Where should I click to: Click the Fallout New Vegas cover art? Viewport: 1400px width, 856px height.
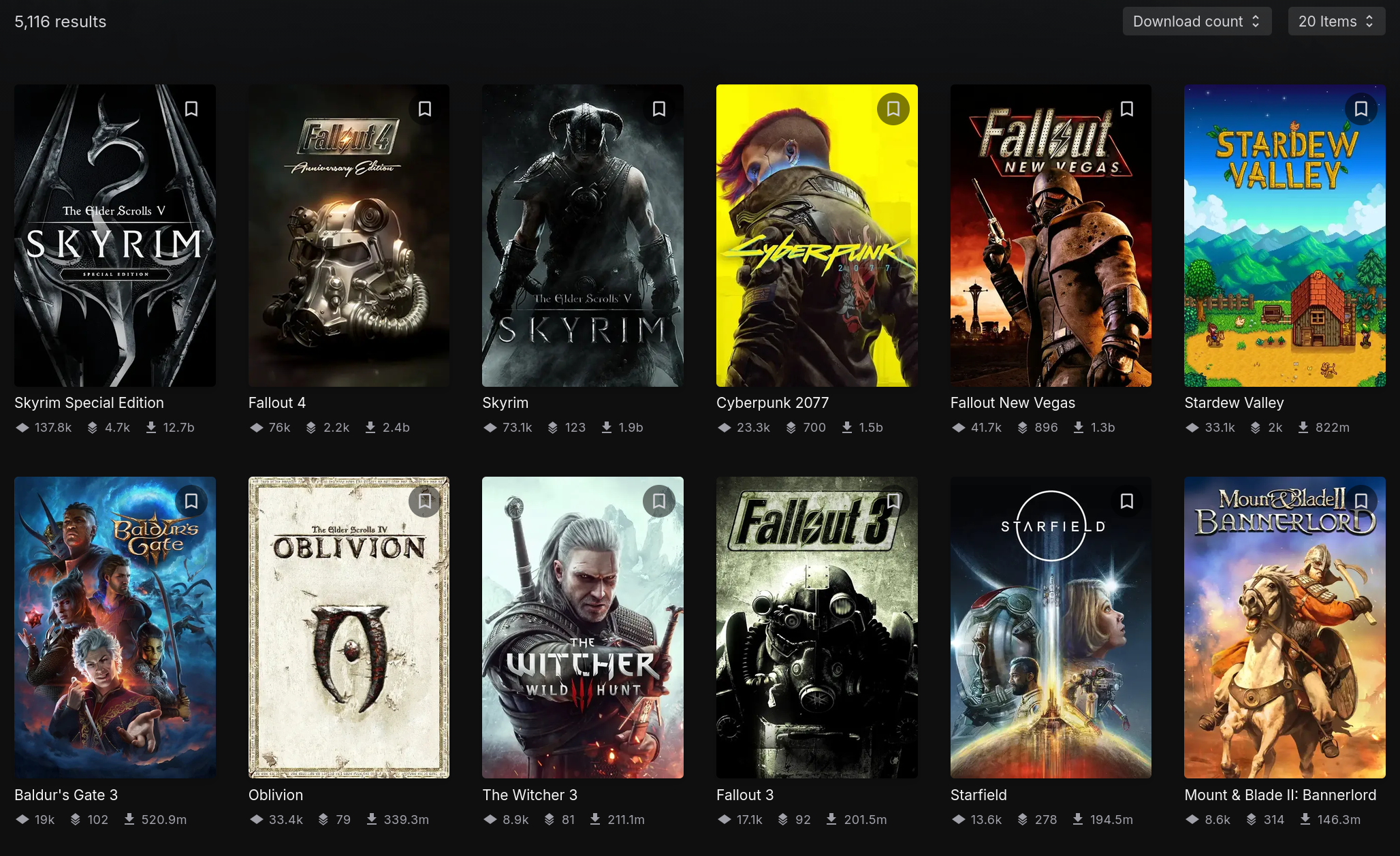[x=1051, y=236]
